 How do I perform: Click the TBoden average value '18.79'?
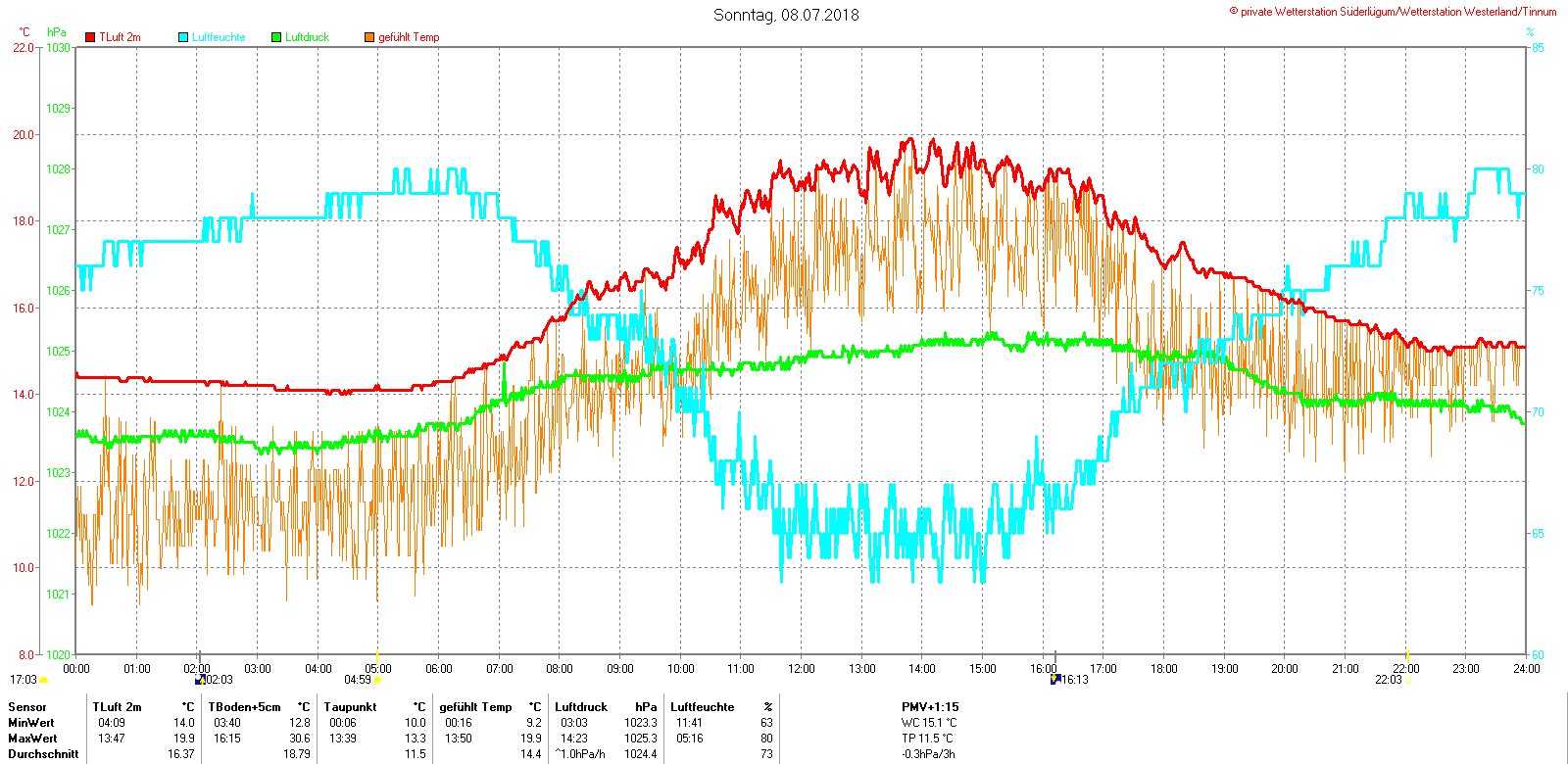click(x=297, y=754)
